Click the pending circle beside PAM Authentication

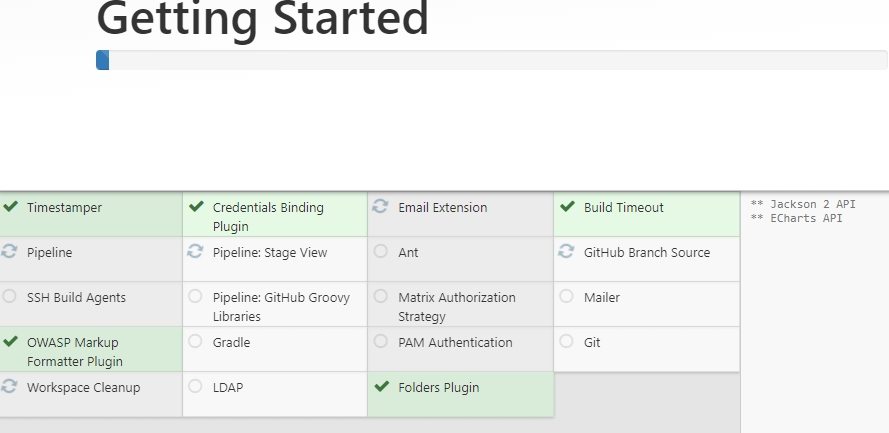[x=380, y=341]
